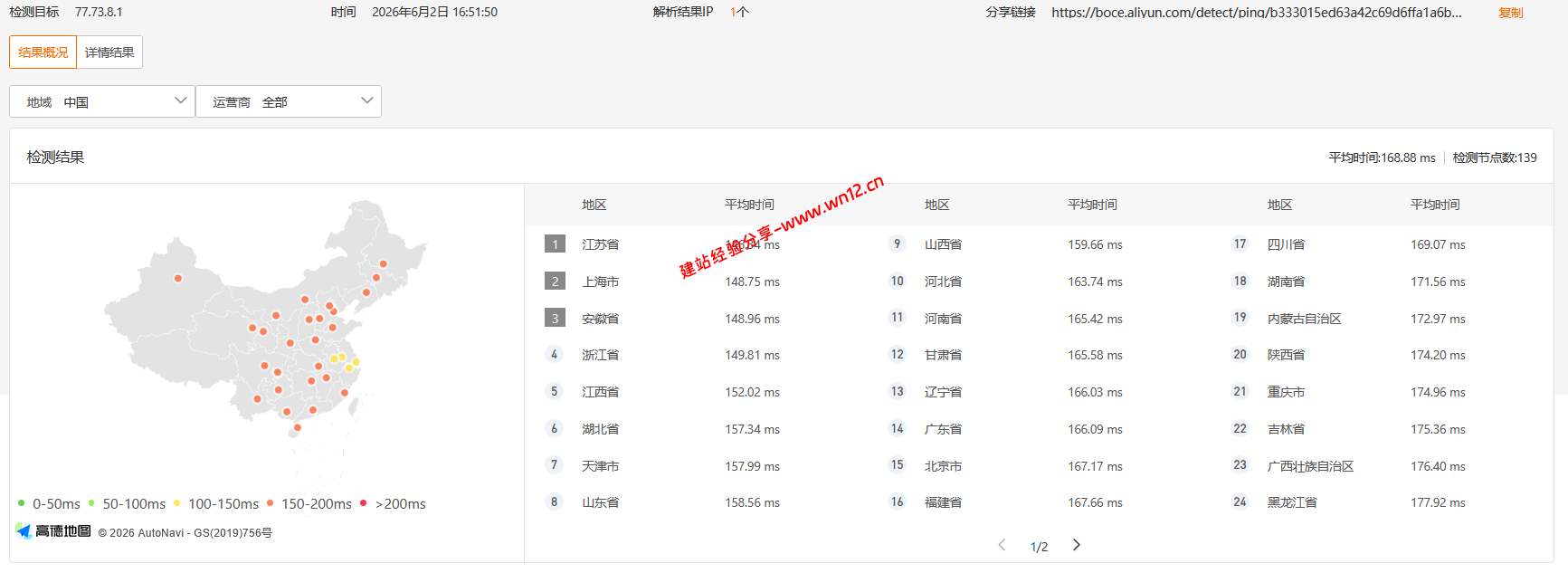Click 安徽省 region name
Viewport: 1568px width, 573px height.
point(600,319)
